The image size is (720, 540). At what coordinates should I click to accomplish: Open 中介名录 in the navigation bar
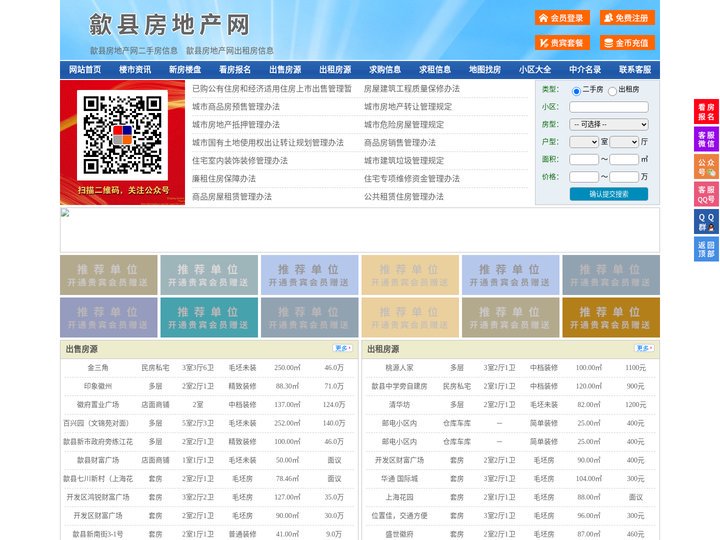point(585,70)
